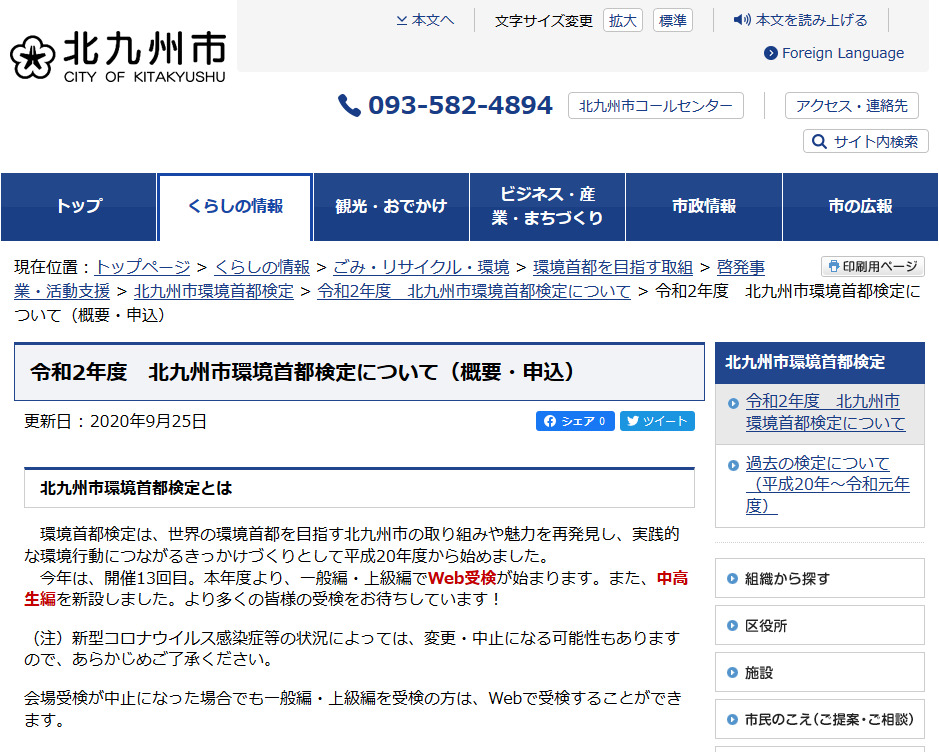The height and width of the screenshot is (752, 939).
Task: Share page via Facebook シェア button
Action: [x=575, y=421]
